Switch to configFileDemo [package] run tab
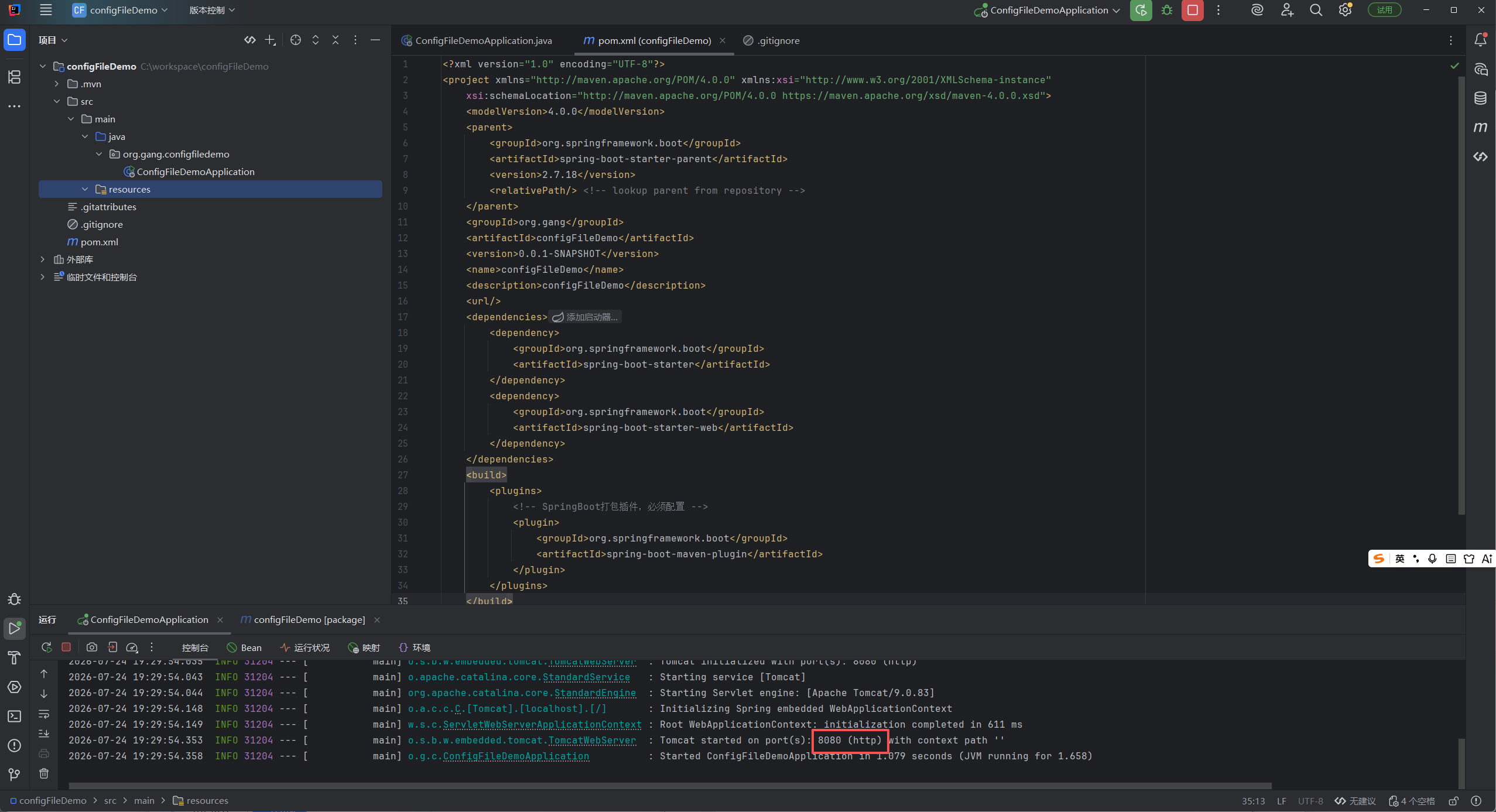The width and height of the screenshot is (1496, 812). coord(303,619)
